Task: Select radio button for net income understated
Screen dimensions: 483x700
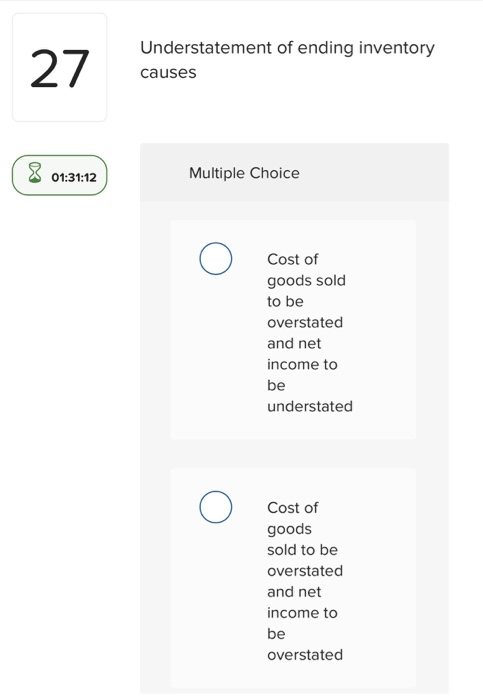Action: (x=216, y=258)
